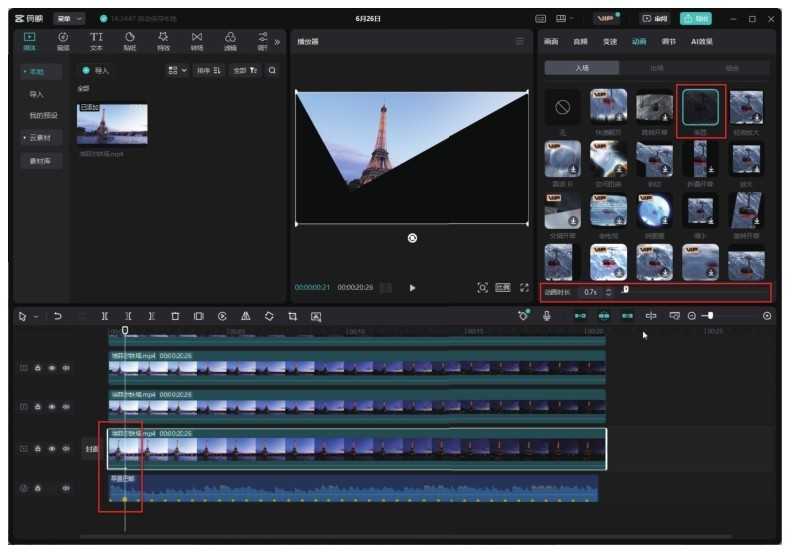
Task: Click the VIP badge button
Action: (606, 19)
